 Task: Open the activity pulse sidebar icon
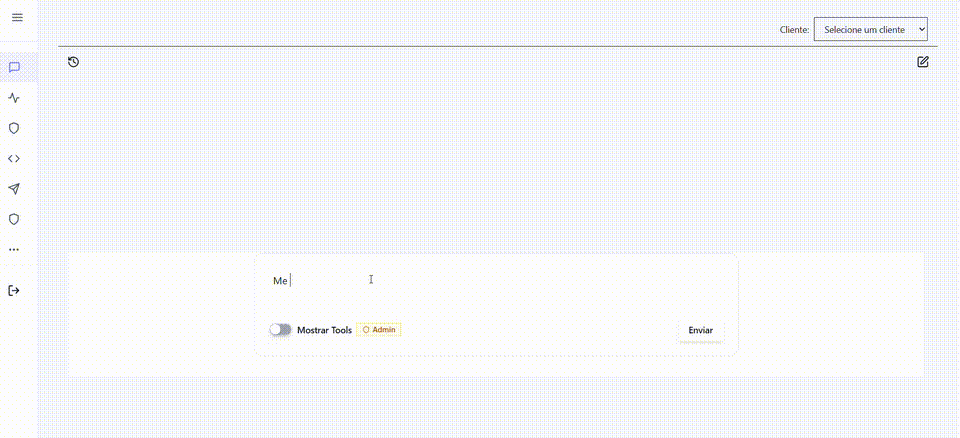point(14,98)
